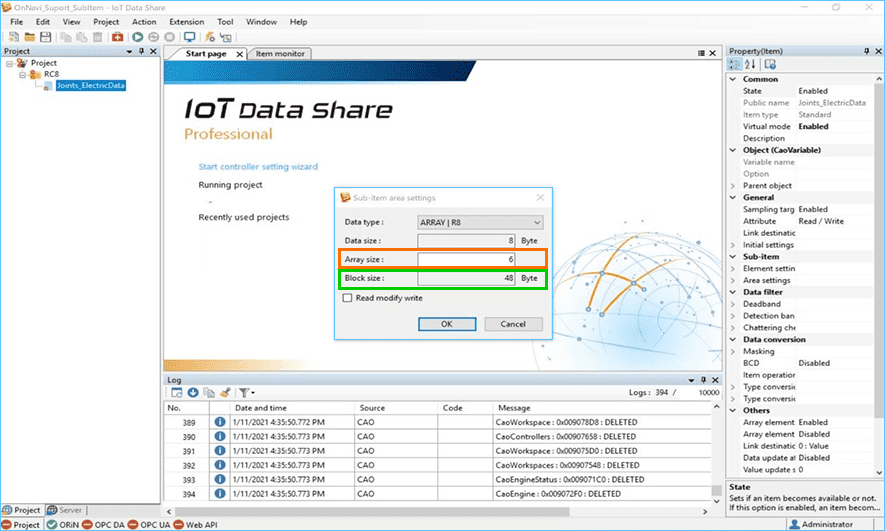Click the first Log toolbar refresh-window icon
Image resolution: width=885 pixels, height=531 pixels.
click(177, 393)
